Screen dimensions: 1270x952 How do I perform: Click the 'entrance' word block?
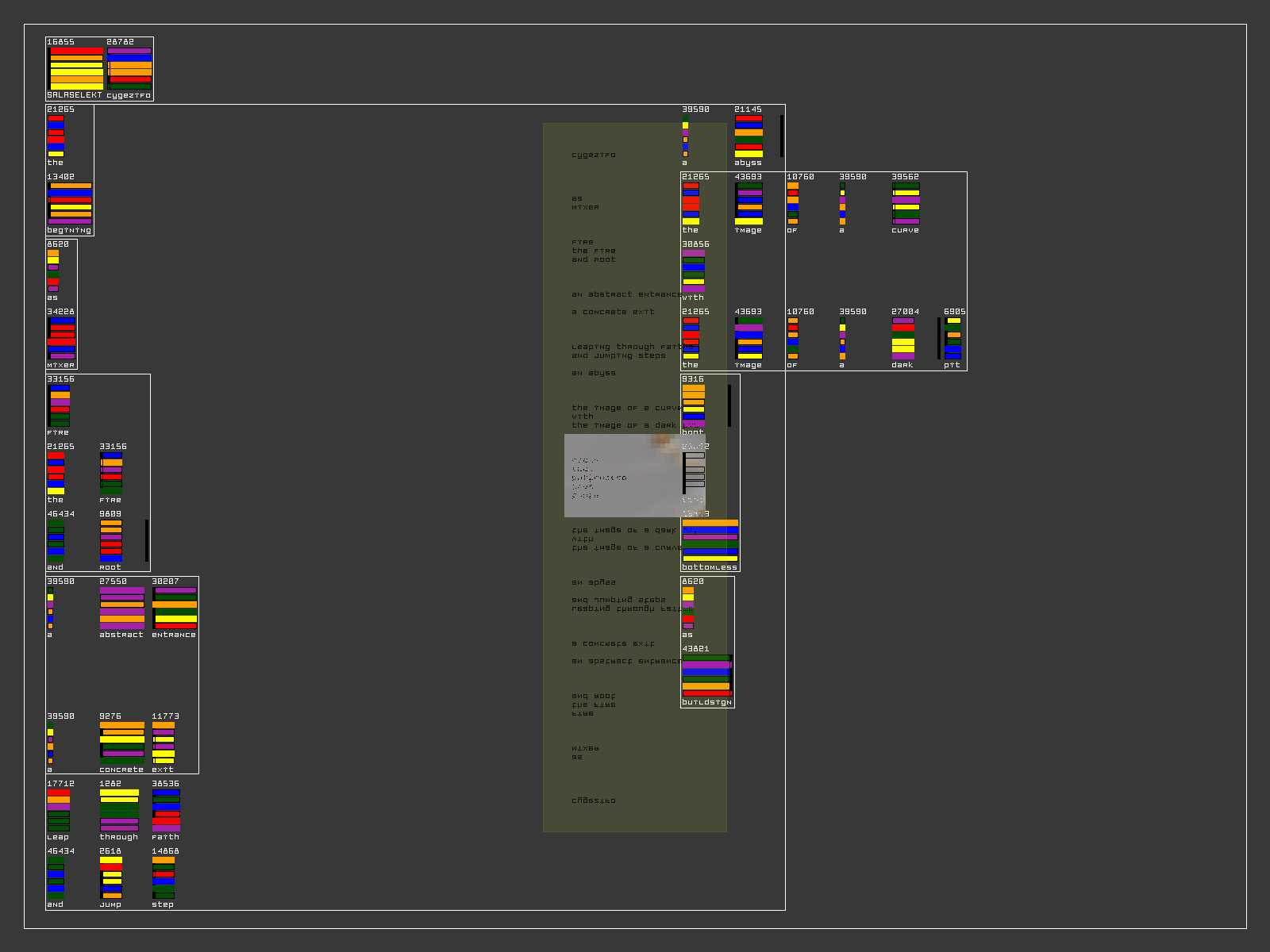[x=174, y=608]
